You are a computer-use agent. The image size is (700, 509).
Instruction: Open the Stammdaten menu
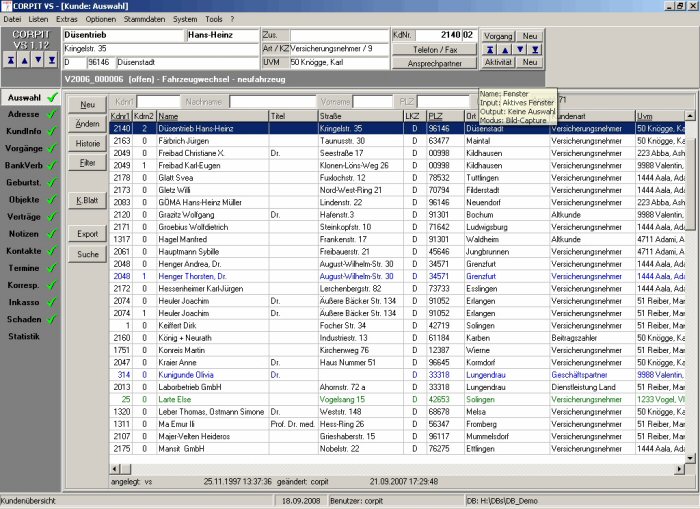click(144, 19)
